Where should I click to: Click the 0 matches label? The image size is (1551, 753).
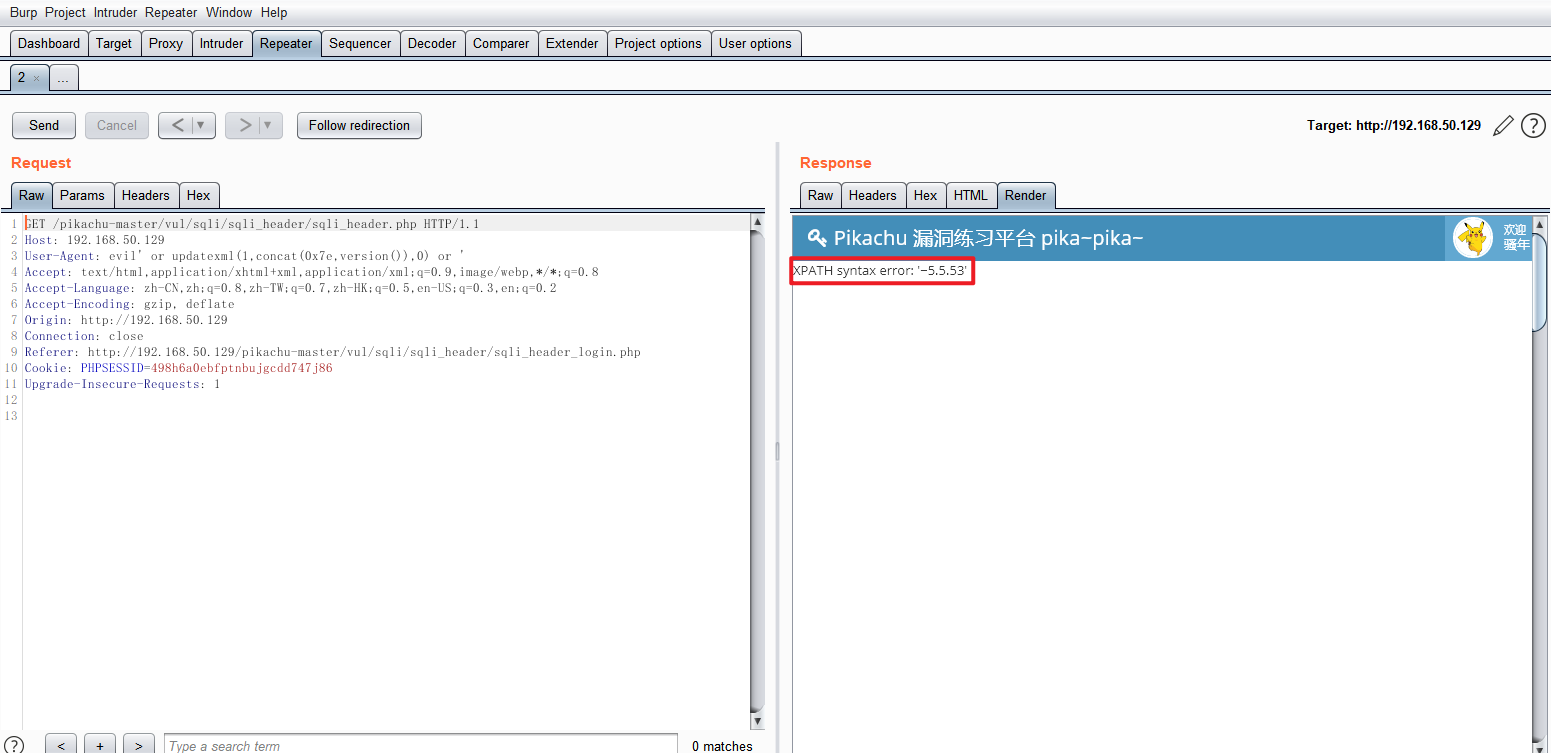click(x=722, y=746)
